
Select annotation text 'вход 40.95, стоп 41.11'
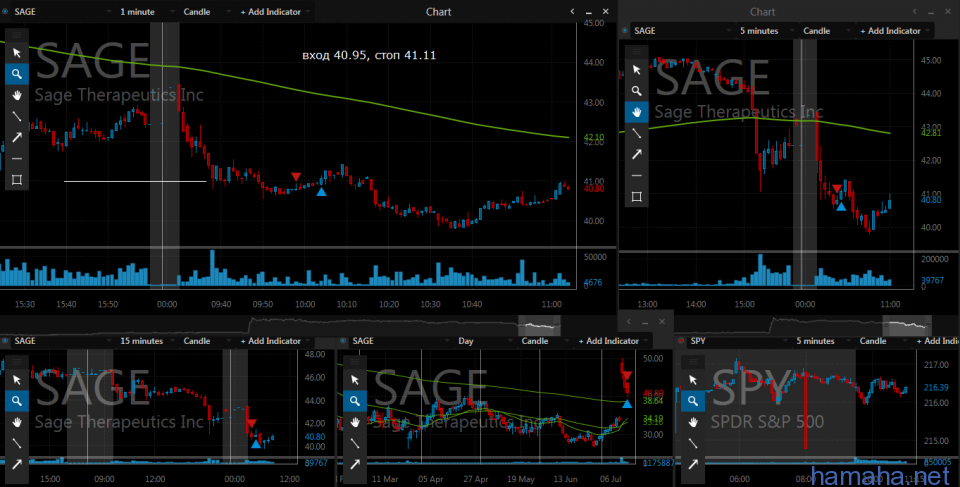pyautogui.click(x=369, y=55)
